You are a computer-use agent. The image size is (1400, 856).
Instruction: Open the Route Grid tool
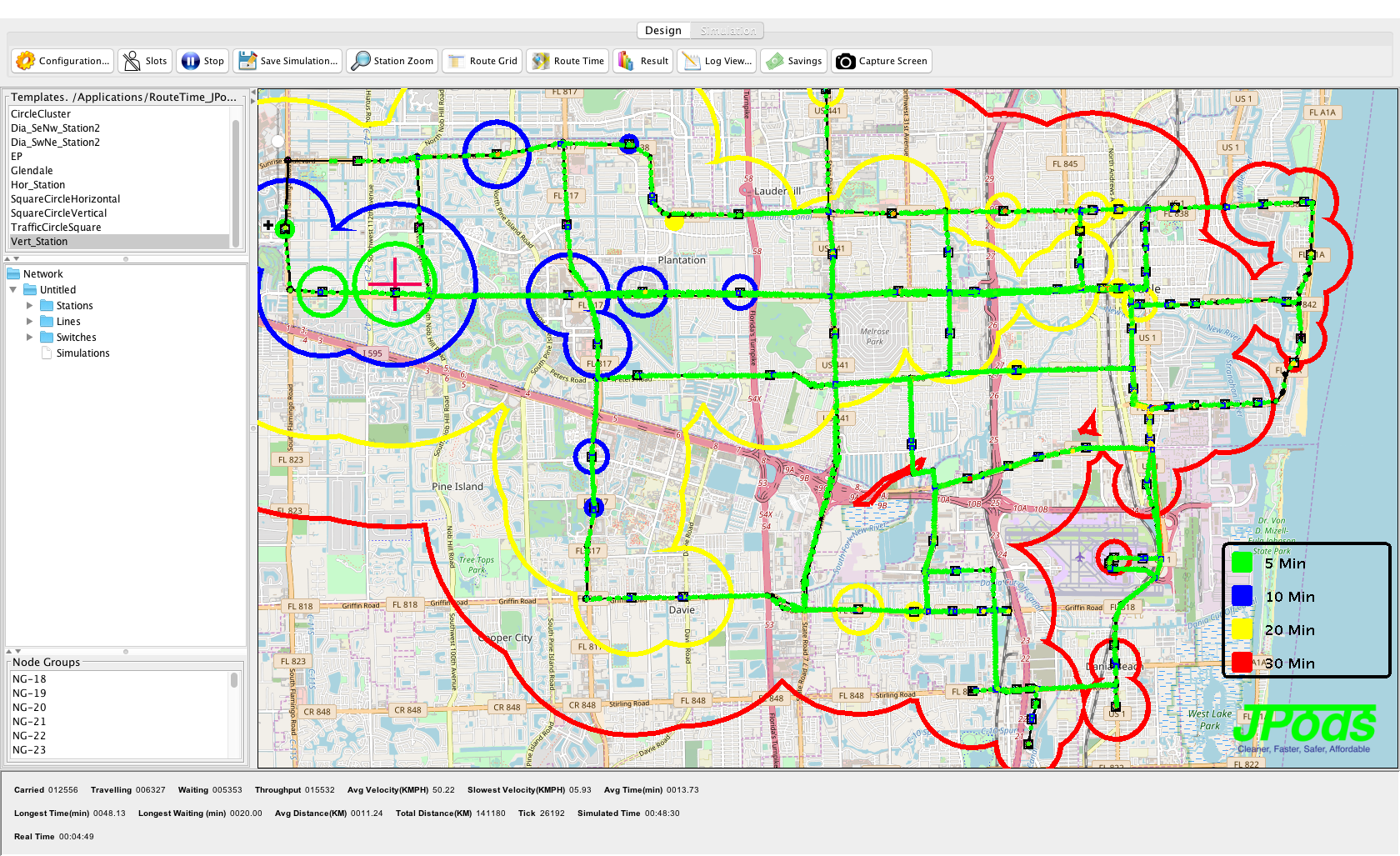point(457,61)
